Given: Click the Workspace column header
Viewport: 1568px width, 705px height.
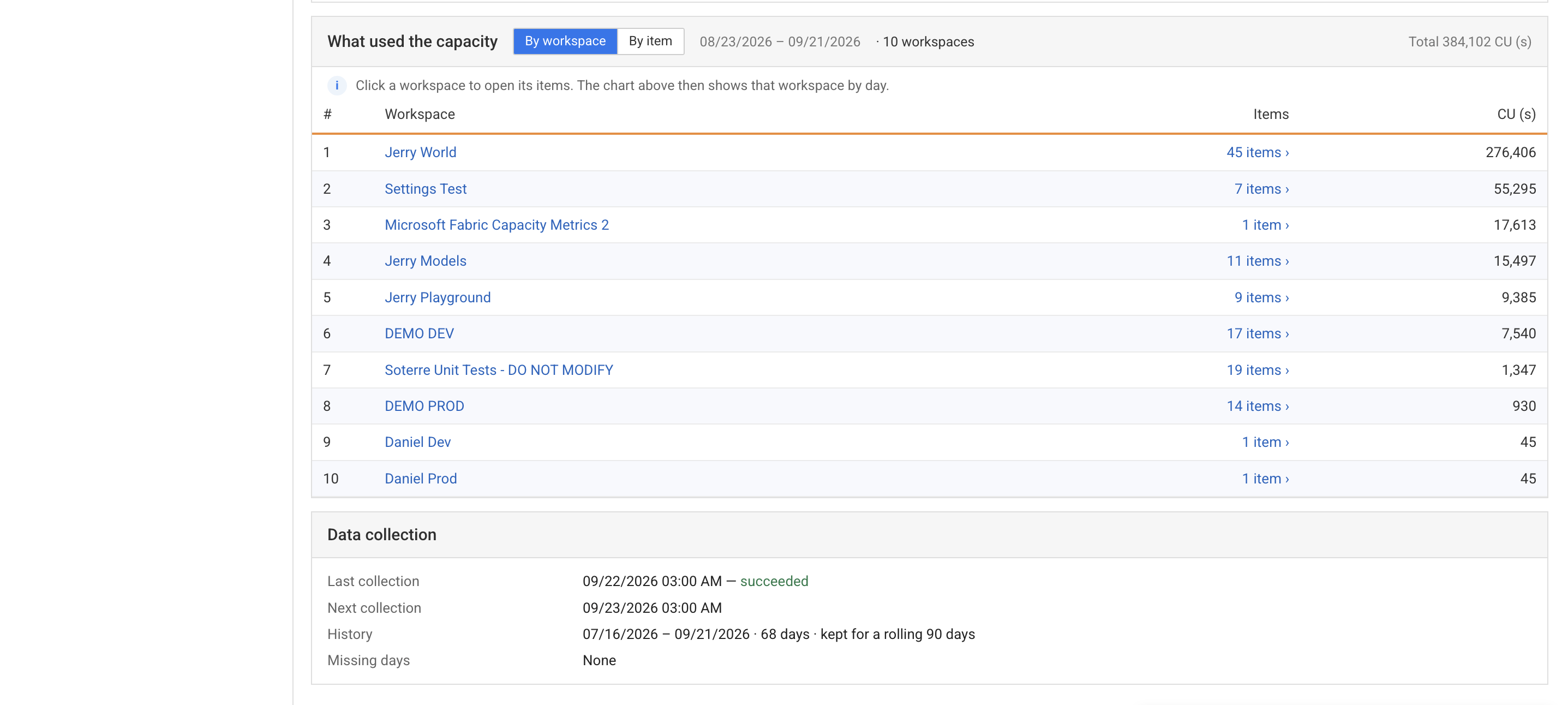Looking at the screenshot, I should (420, 114).
